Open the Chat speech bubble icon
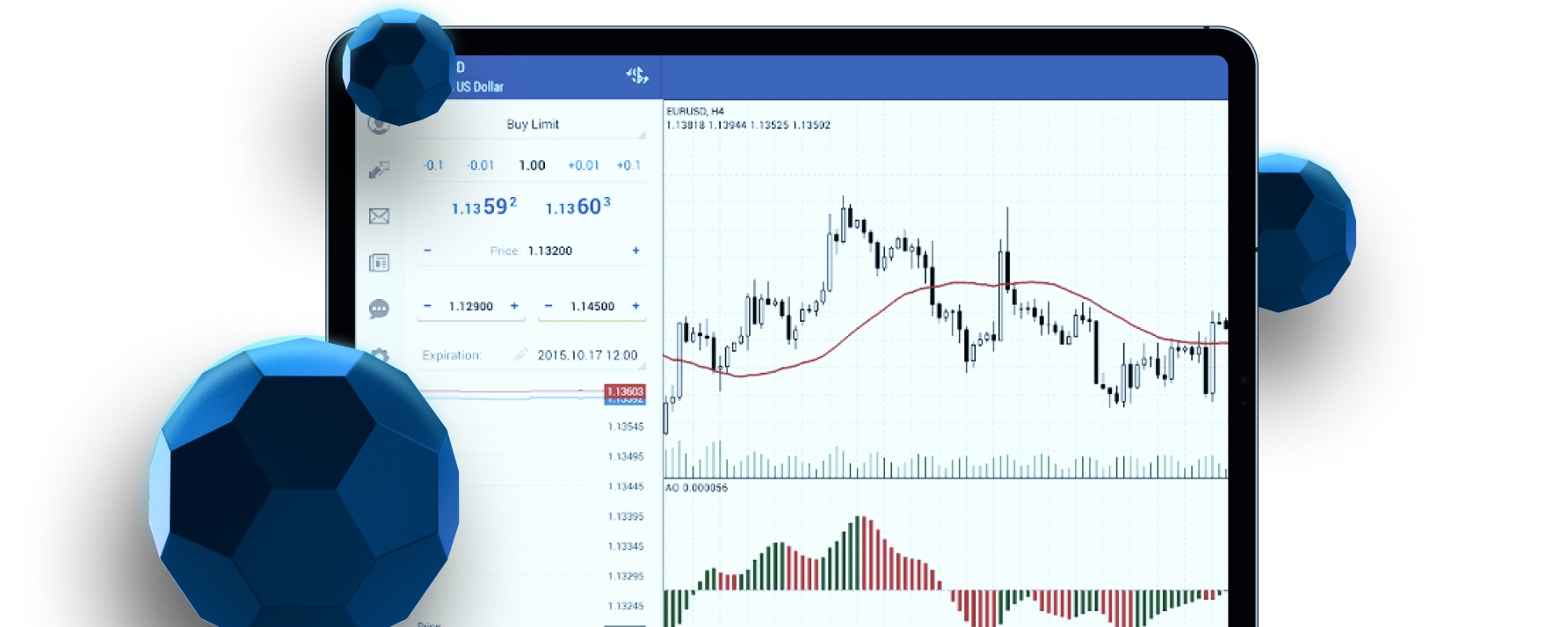 [379, 309]
